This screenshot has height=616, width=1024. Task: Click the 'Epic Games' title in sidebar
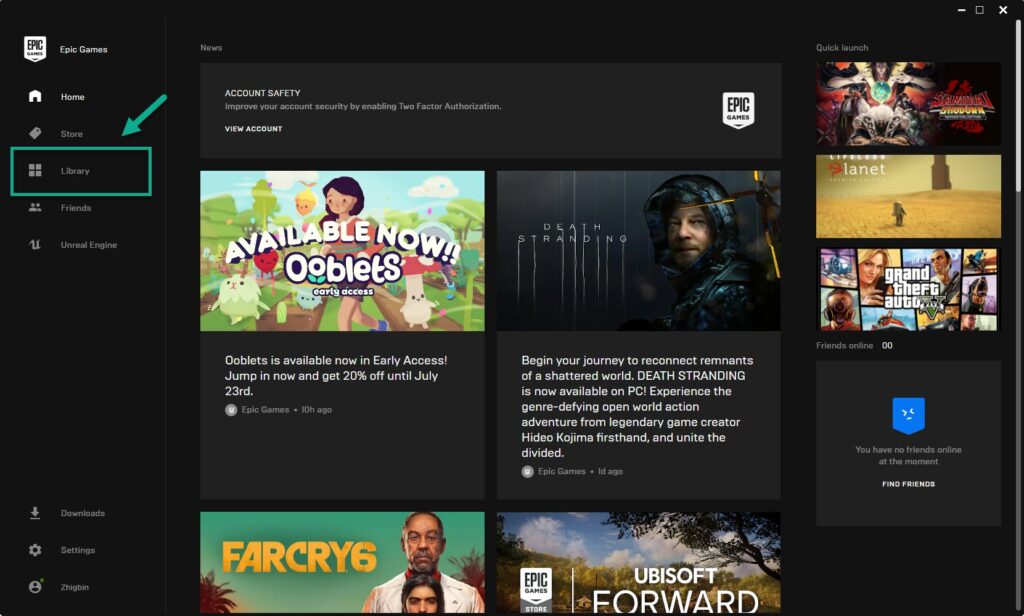click(84, 50)
